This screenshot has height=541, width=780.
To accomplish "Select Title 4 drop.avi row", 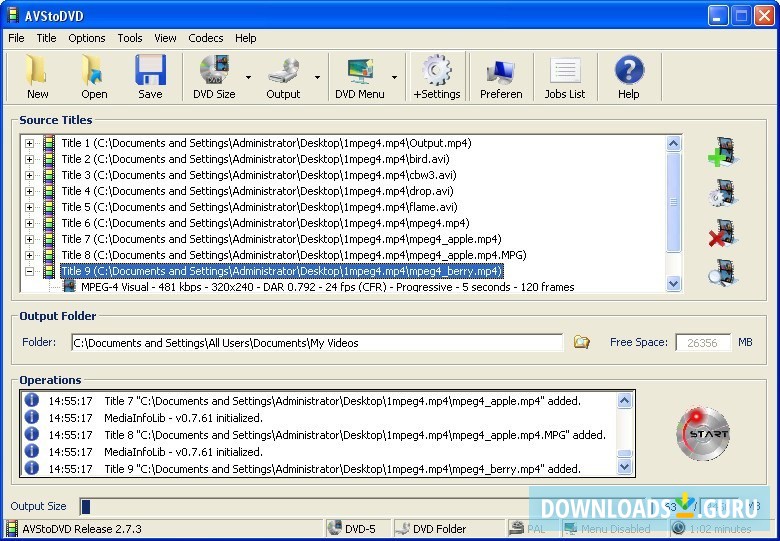I will point(258,191).
